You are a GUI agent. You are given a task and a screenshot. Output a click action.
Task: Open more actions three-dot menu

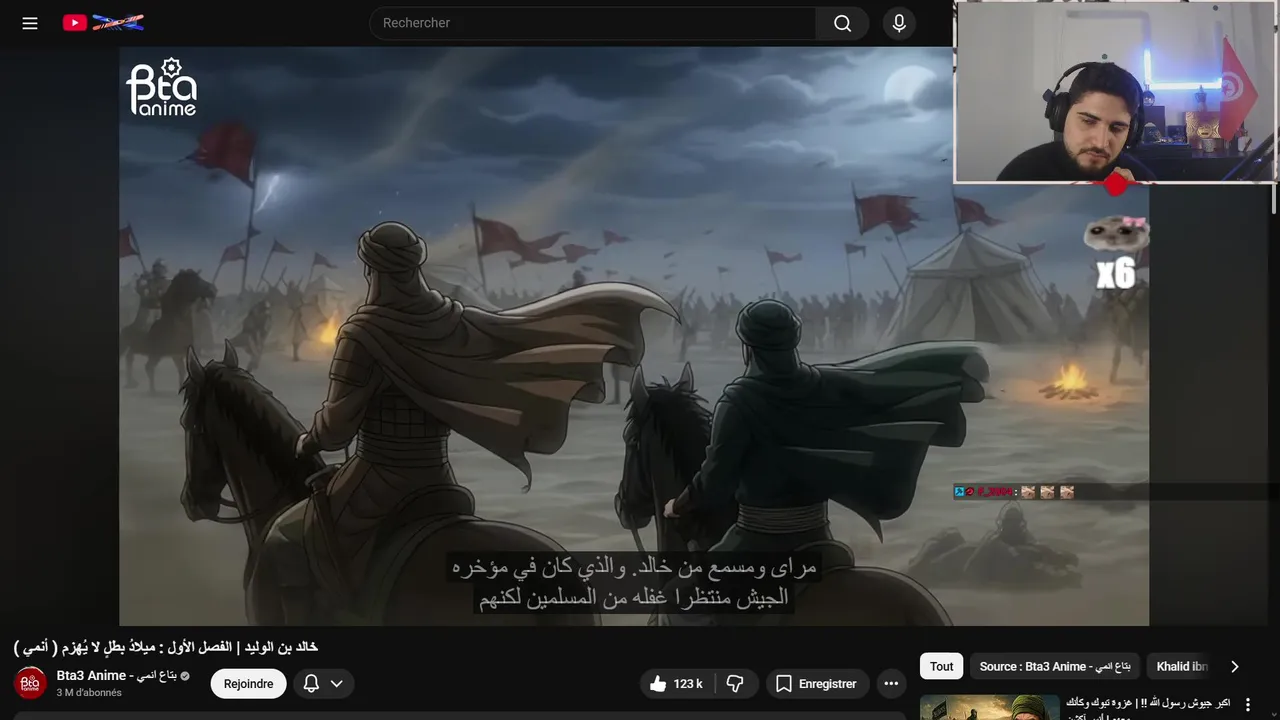[x=891, y=684]
